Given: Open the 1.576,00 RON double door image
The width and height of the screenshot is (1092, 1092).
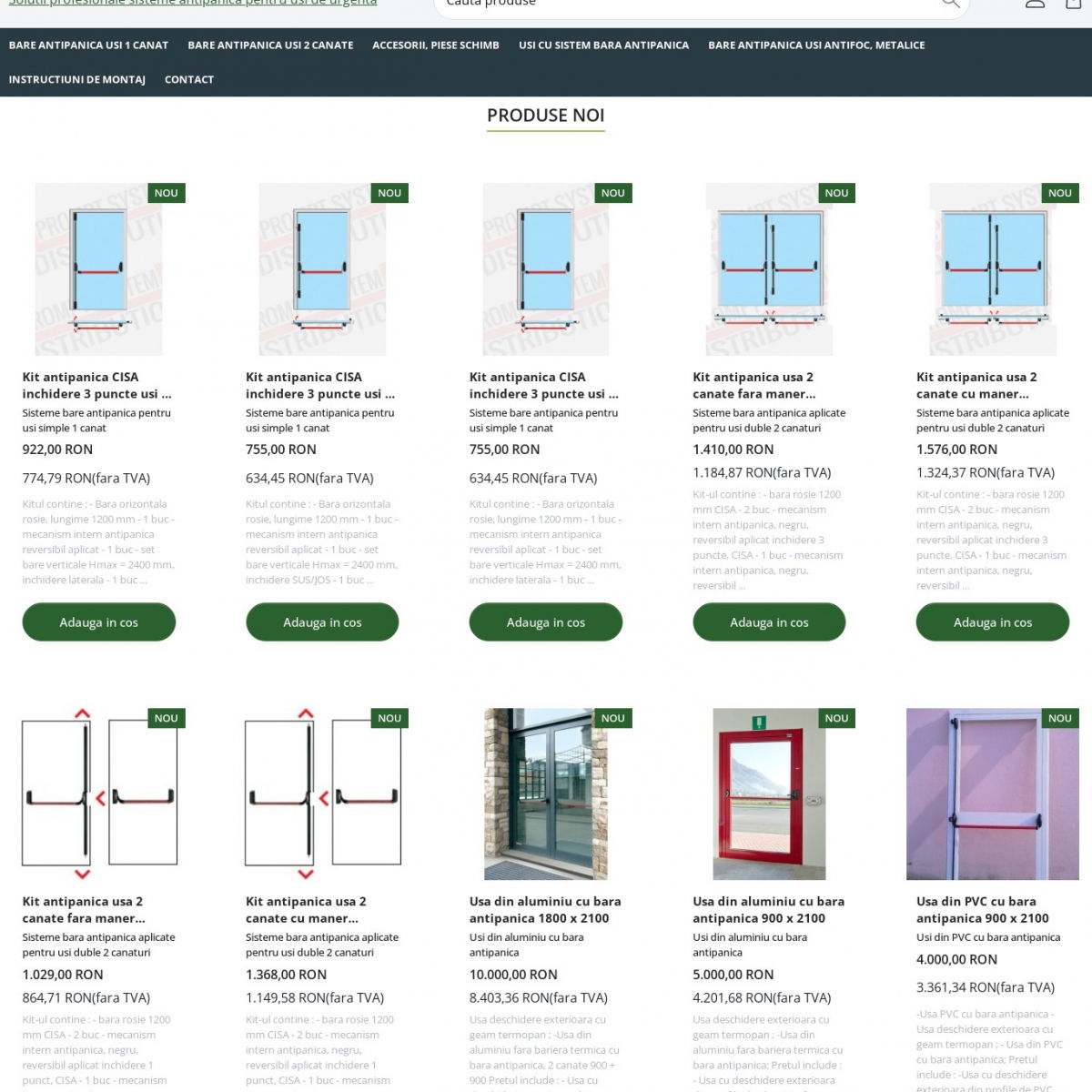Looking at the screenshot, I should point(993,269).
